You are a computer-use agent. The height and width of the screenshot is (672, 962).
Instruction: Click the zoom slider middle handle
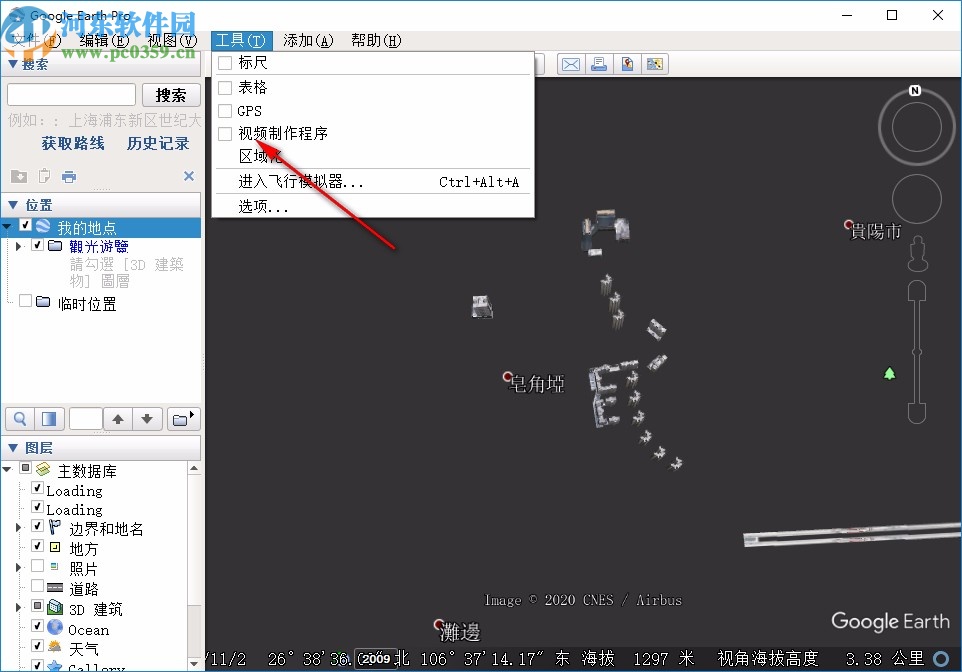(x=917, y=352)
